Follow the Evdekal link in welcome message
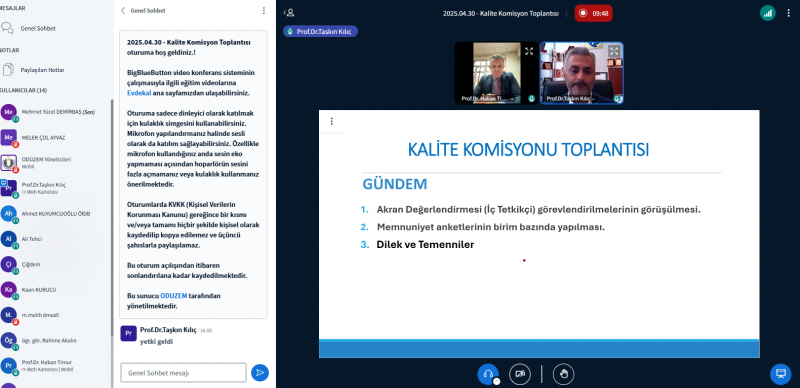This screenshot has height=388, width=800. click(x=139, y=93)
